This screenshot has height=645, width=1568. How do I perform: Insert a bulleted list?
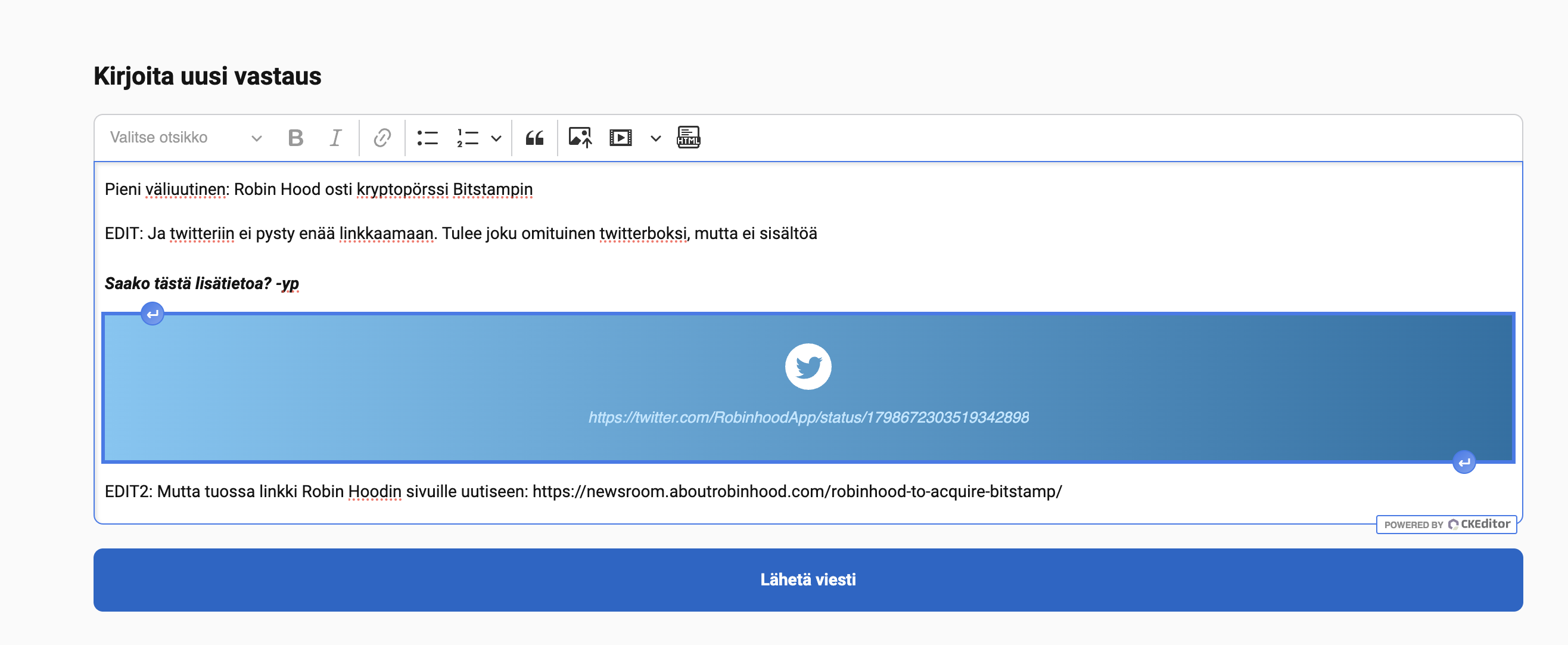coord(428,138)
